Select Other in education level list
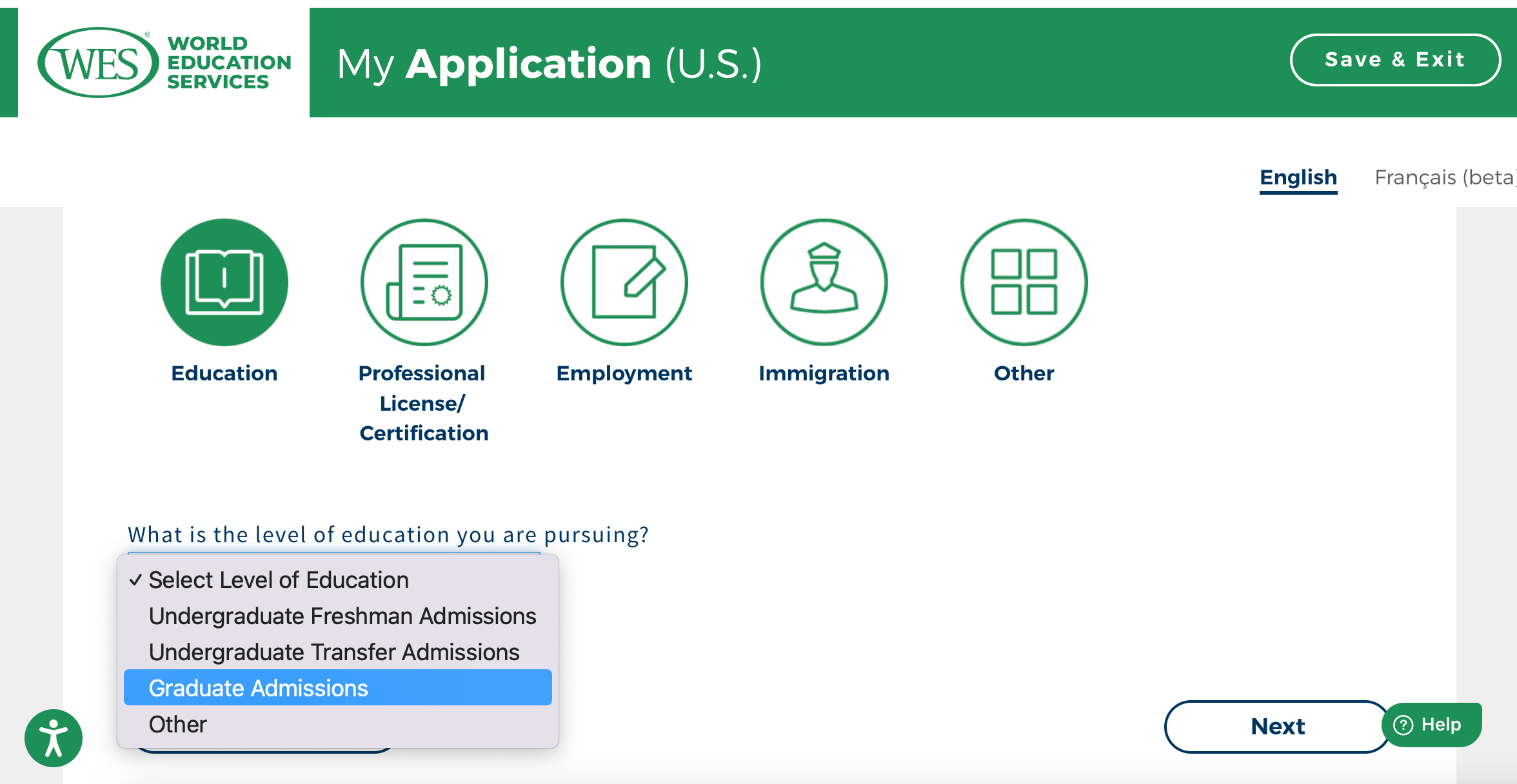The width and height of the screenshot is (1517, 784). [x=177, y=724]
